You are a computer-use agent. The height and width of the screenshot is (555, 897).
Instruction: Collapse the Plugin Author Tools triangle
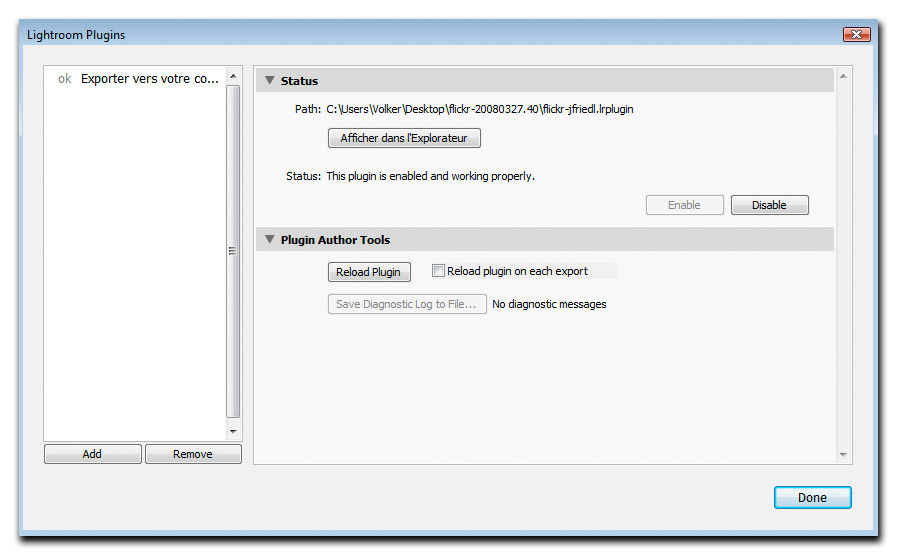tap(269, 240)
